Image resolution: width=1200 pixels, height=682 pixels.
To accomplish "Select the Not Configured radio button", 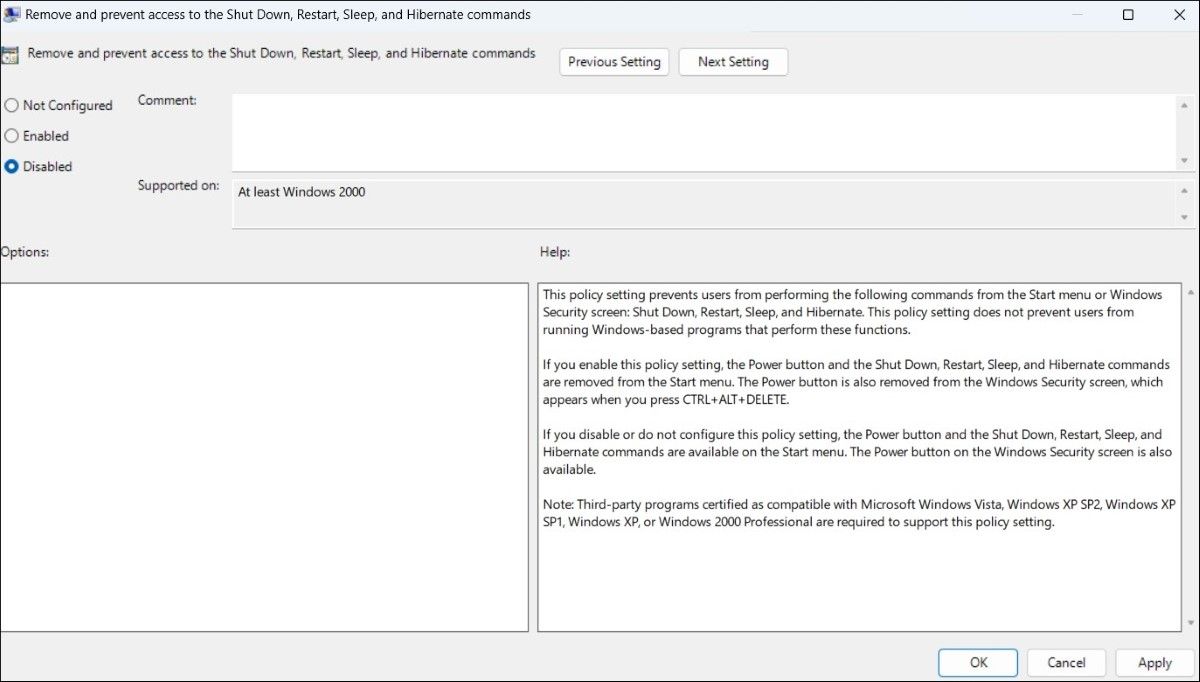I will (x=12, y=105).
